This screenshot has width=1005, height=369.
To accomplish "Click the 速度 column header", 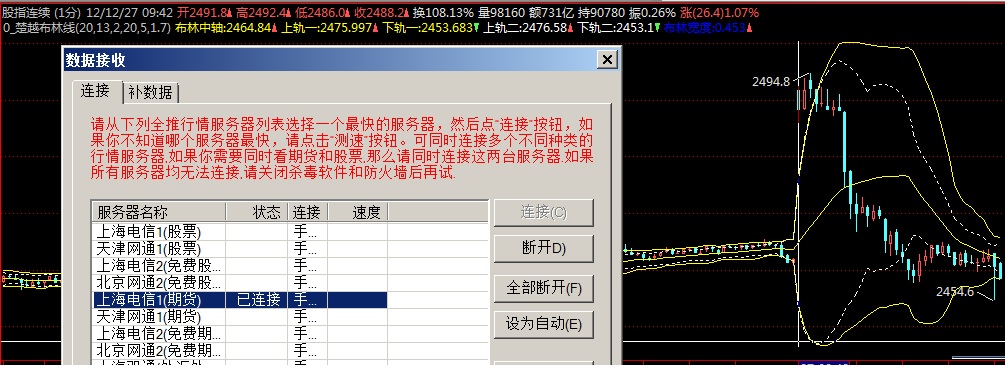I will coord(358,212).
